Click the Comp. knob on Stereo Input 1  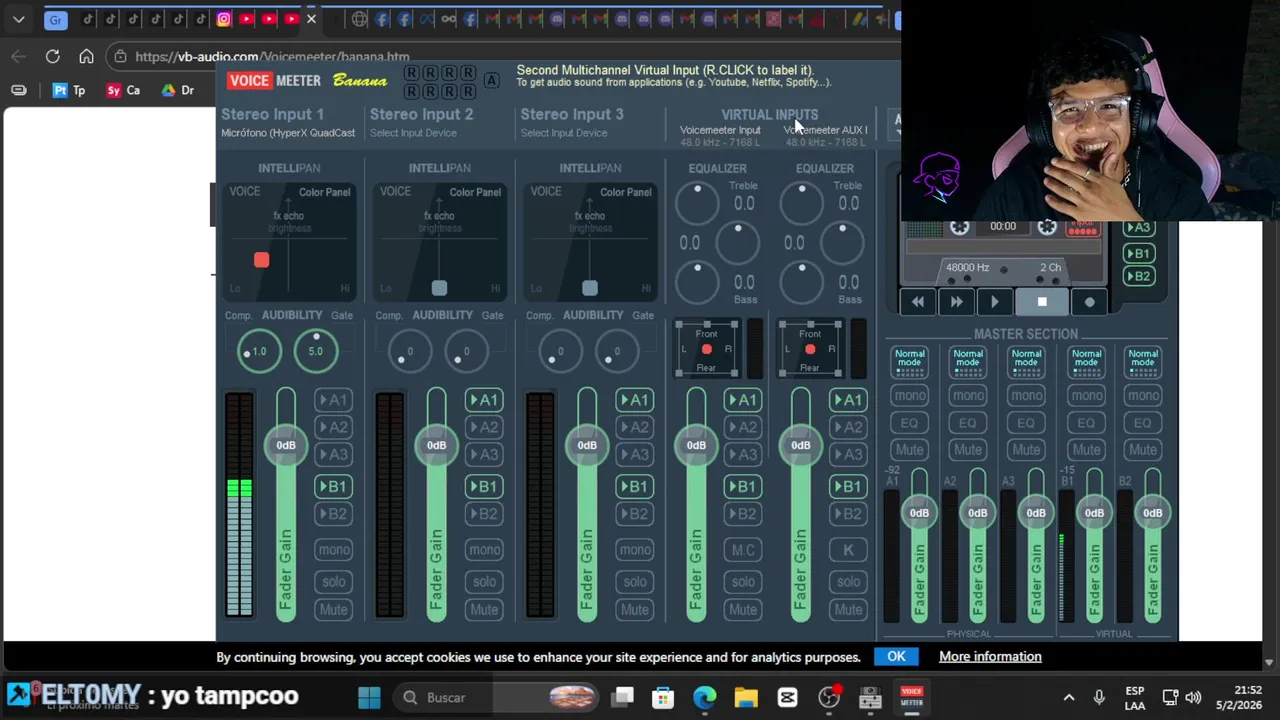click(x=259, y=351)
